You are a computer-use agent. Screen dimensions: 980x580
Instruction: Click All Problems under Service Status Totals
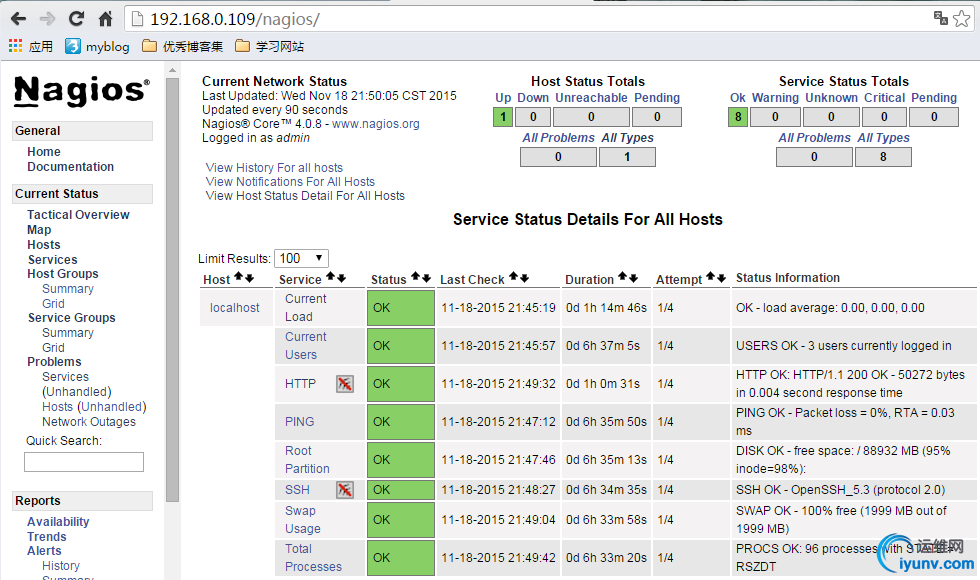(814, 138)
